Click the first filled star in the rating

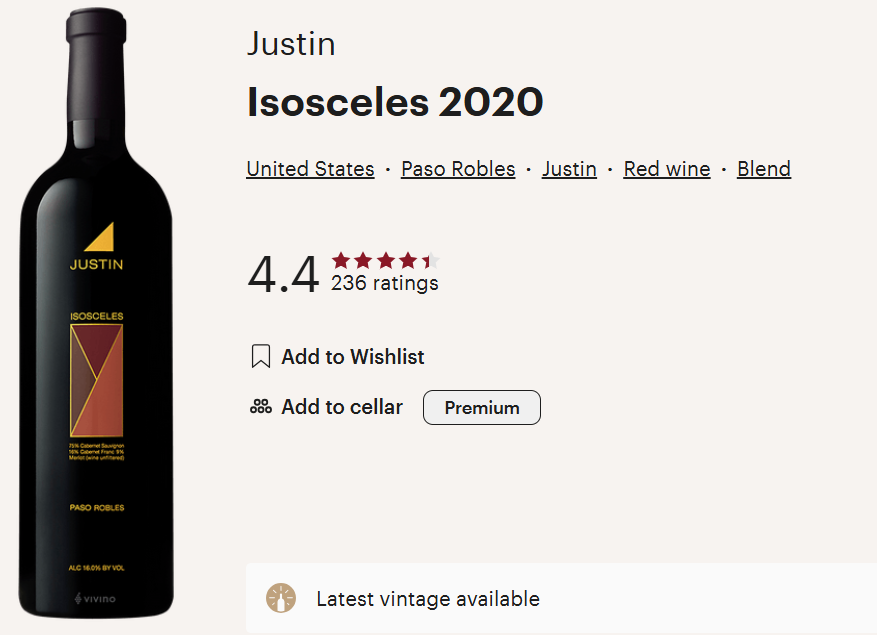341,258
